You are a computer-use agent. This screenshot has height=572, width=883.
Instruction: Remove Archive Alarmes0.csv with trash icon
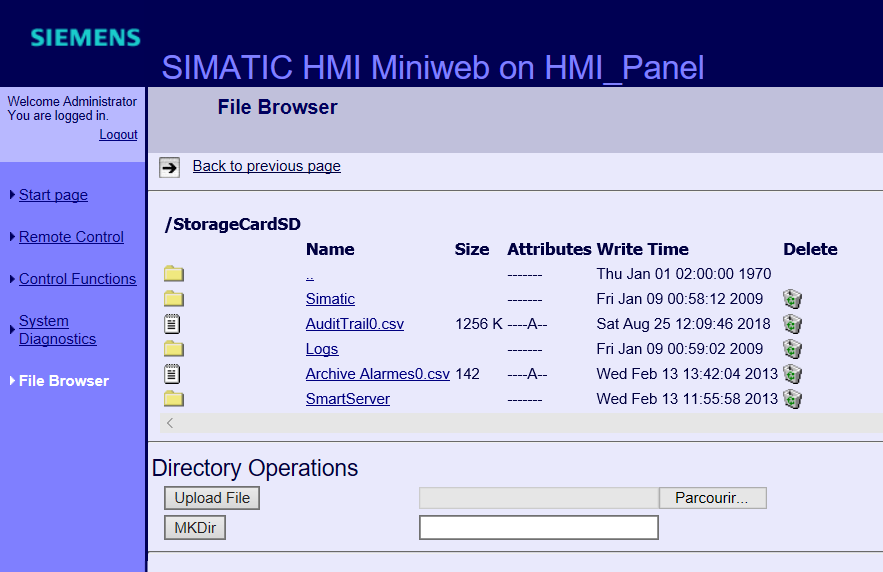tap(792, 374)
